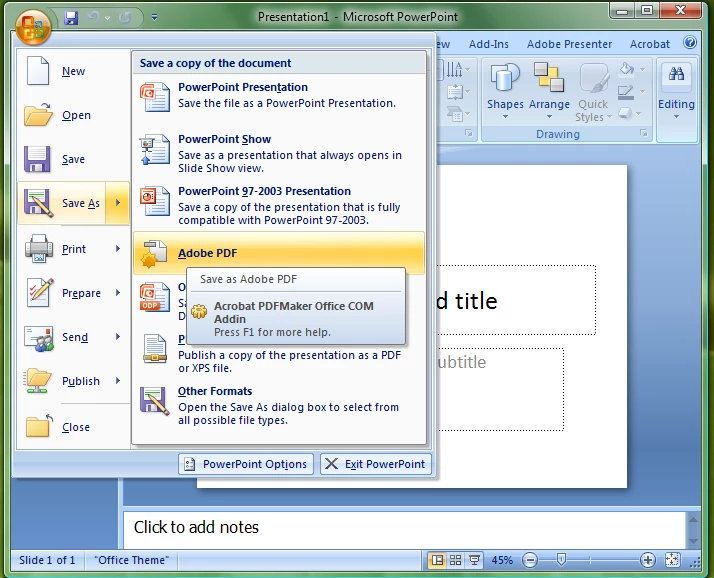Viewport: 714px width, 578px height.
Task: Click the Zoom Out minus button
Action: click(530, 560)
